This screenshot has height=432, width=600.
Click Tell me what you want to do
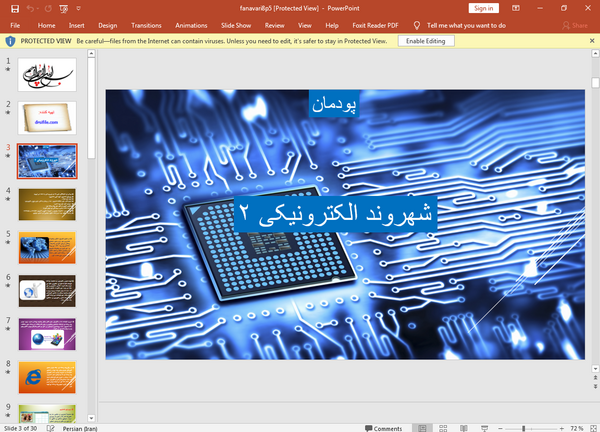coord(466,26)
